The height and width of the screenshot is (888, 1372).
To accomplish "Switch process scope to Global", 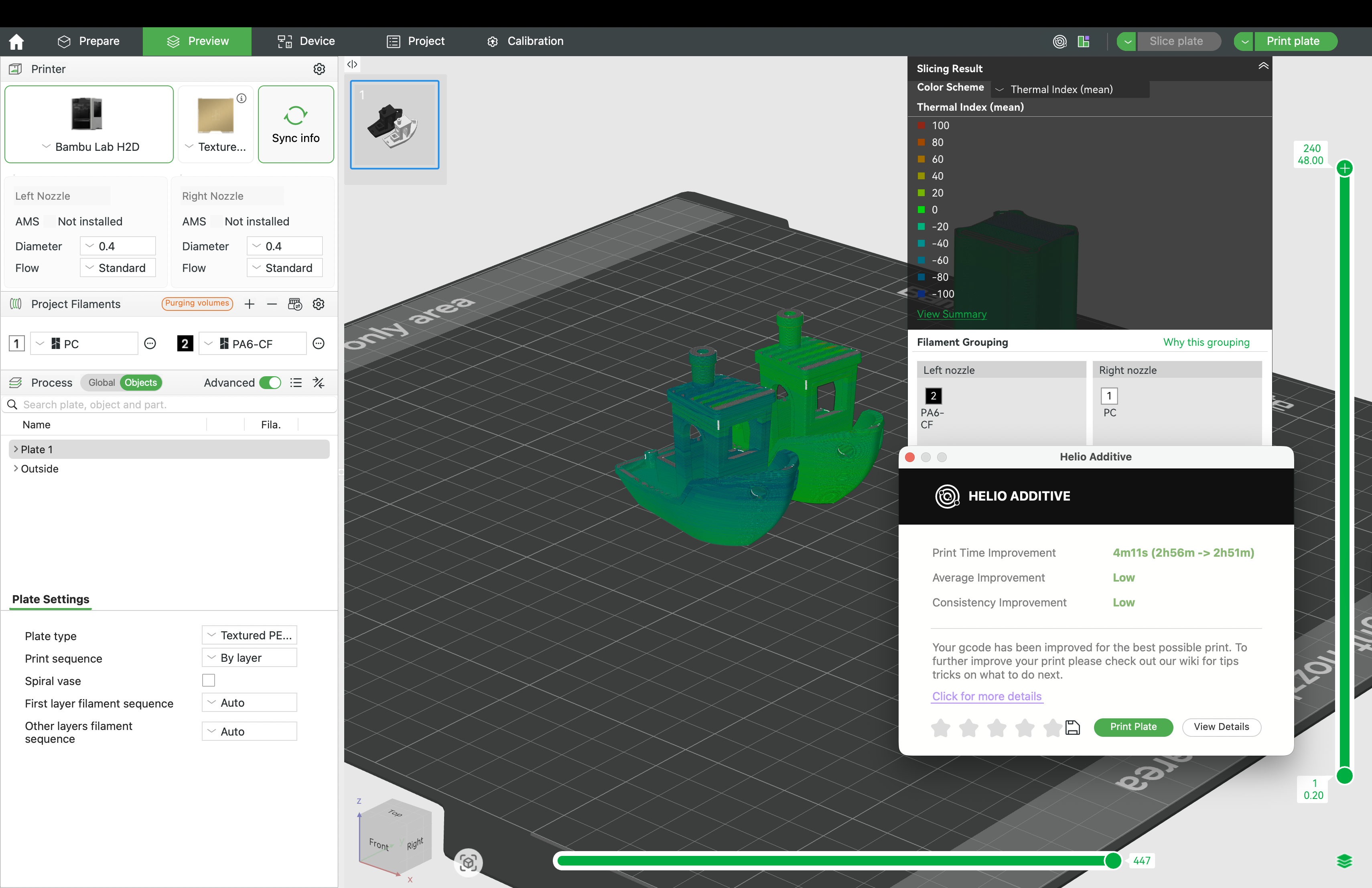I will (101, 383).
